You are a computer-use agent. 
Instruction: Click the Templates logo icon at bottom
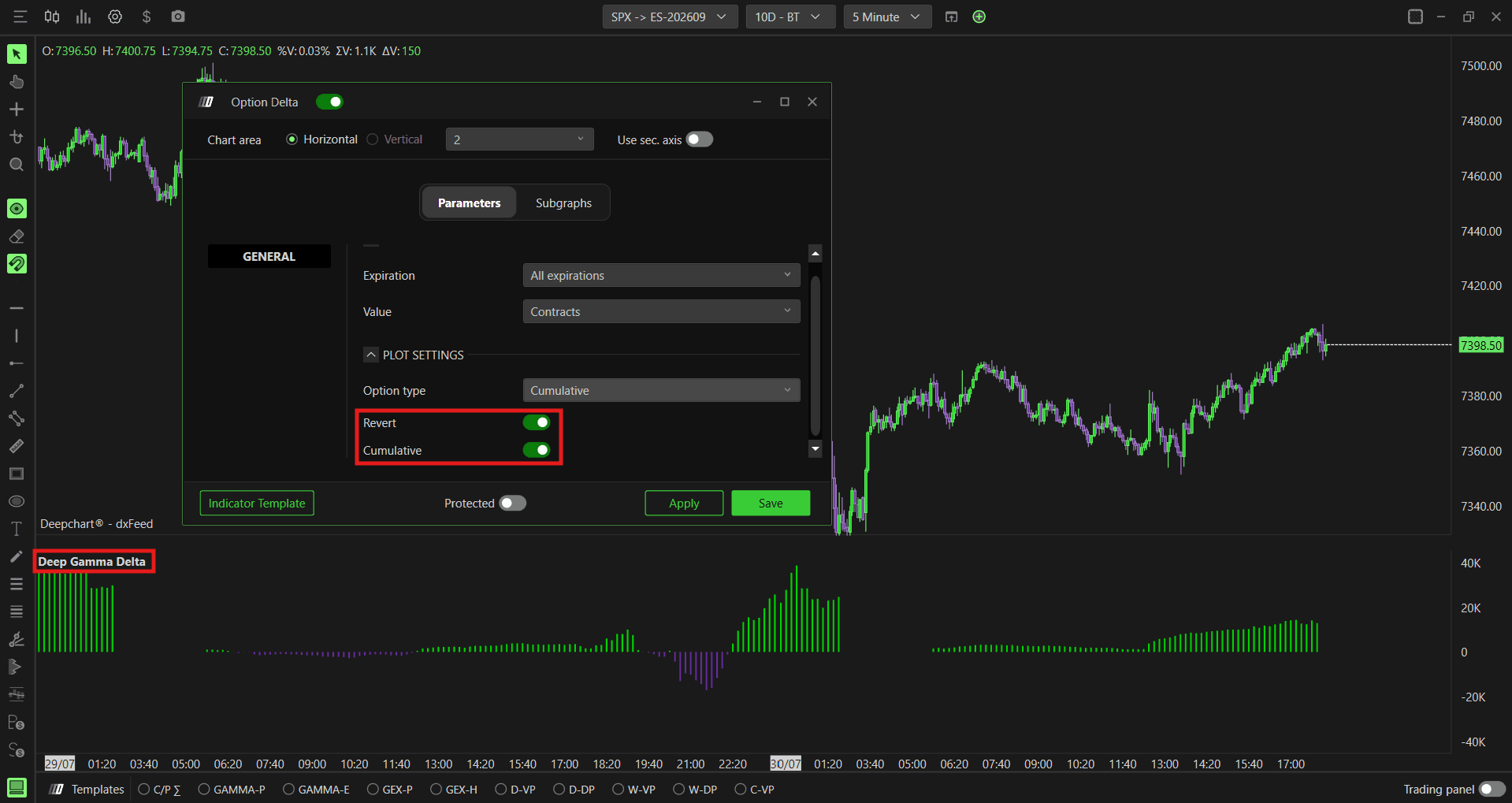coord(56,789)
